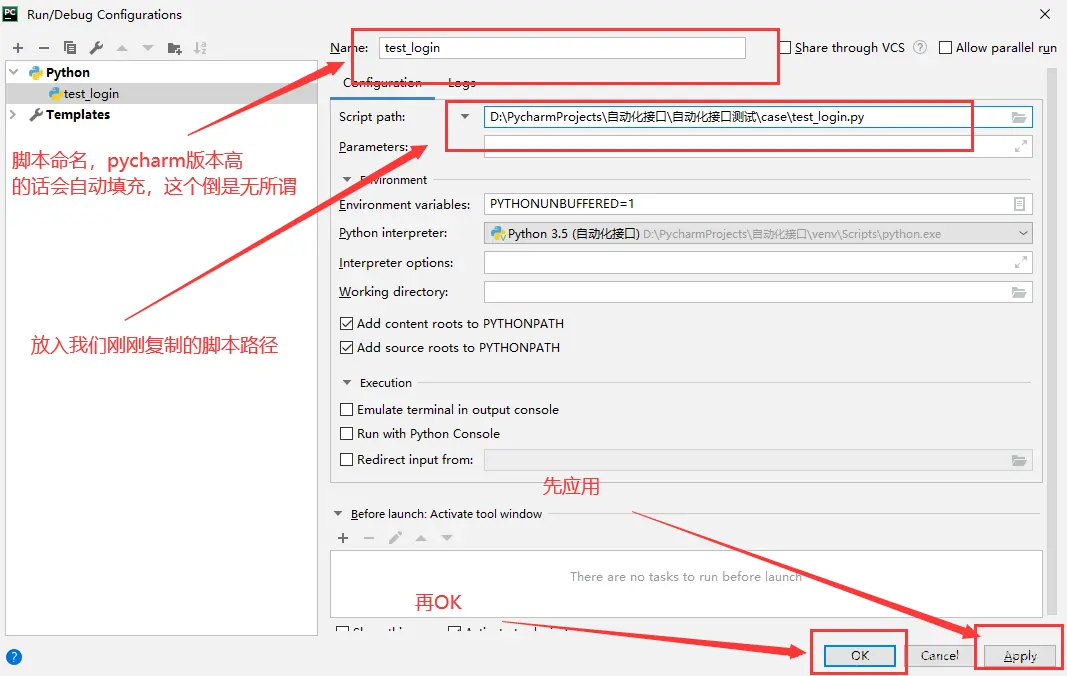Edit configuration templates via wrench icon
The width and height of the screenshot is (1067, 676).
tap(96, 47)
